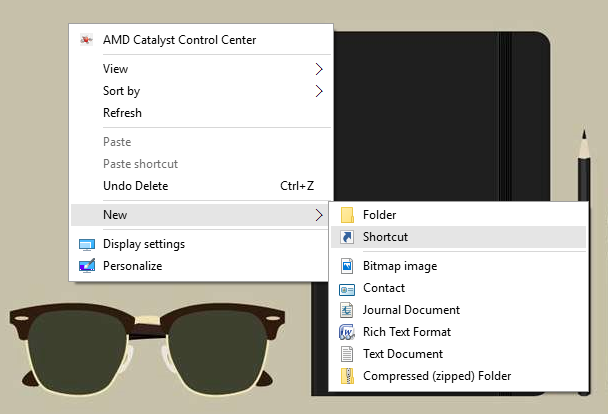The image size is (608, 414).
Task: Open Display settings from the menu
Action: click(144, 244)
